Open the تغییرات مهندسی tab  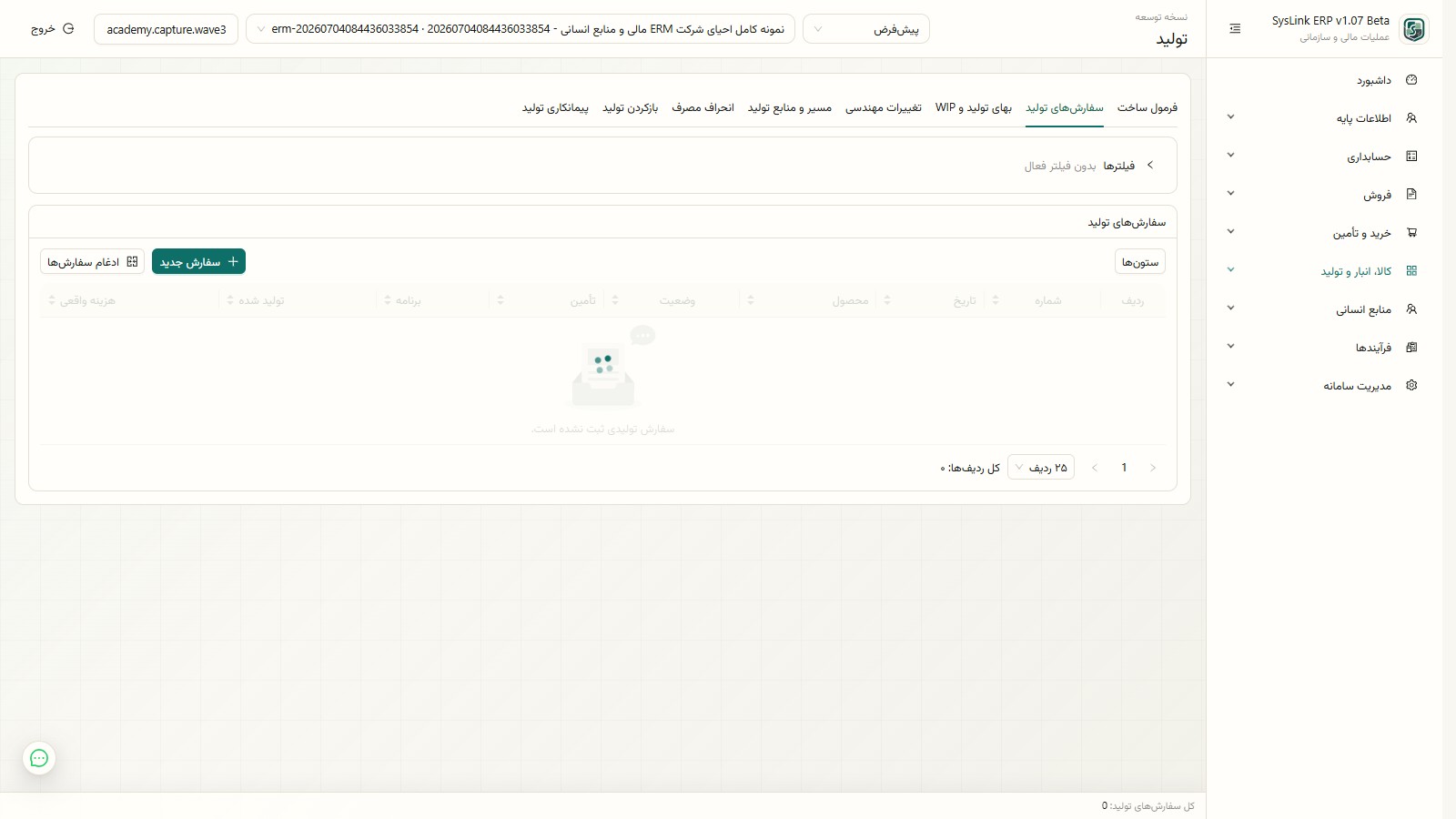[884, 107]
